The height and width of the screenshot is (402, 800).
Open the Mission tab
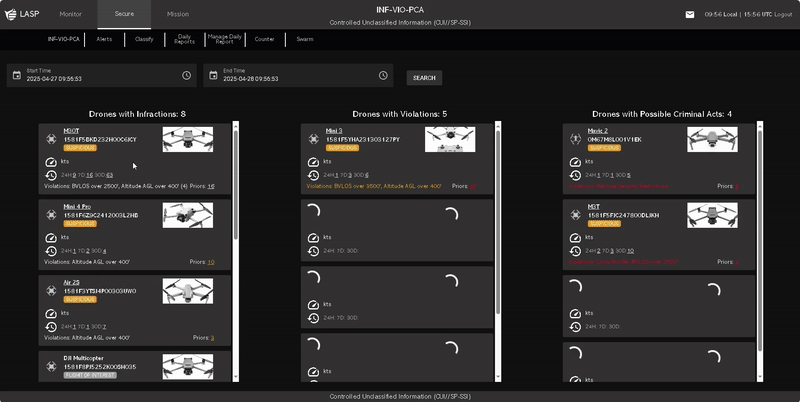pyautogui.click(x=178, y=14)
